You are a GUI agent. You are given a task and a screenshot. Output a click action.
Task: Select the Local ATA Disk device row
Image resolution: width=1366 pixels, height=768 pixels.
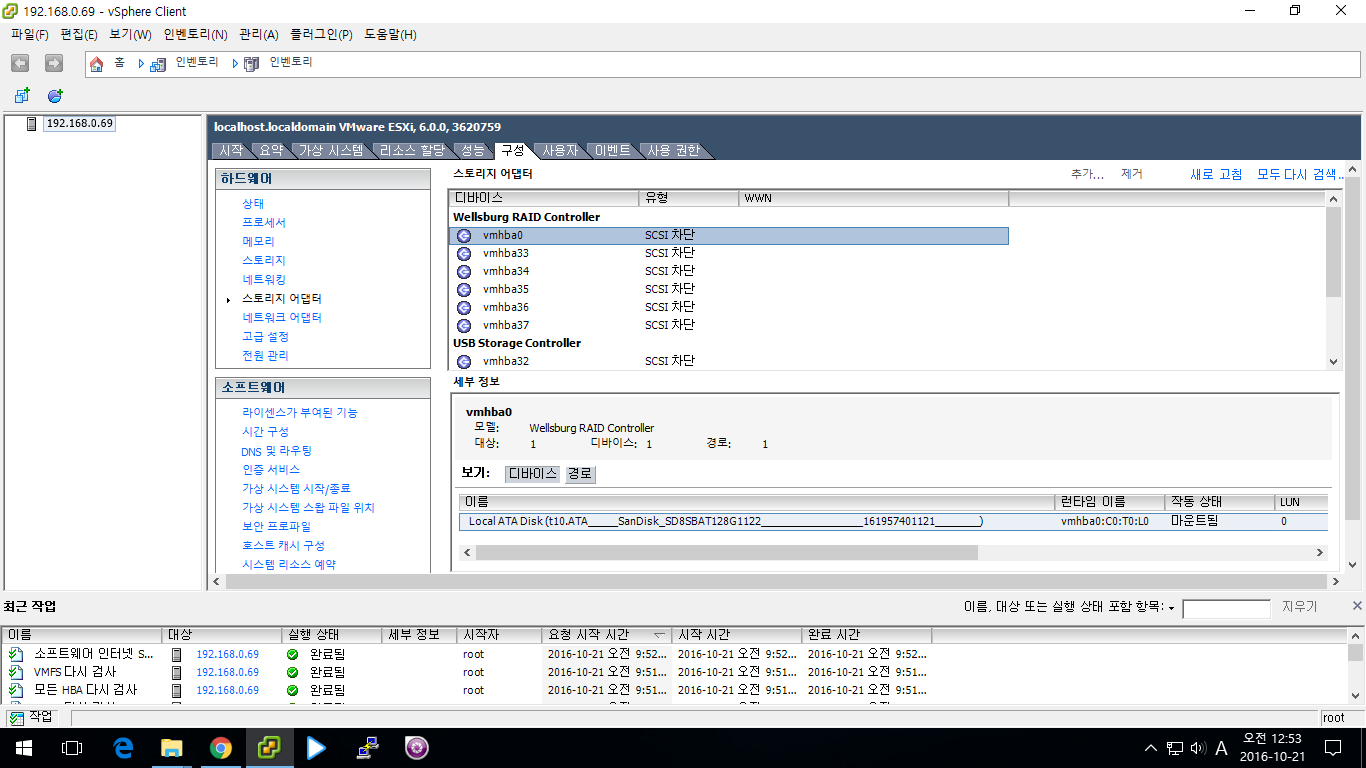coord(893,522)
